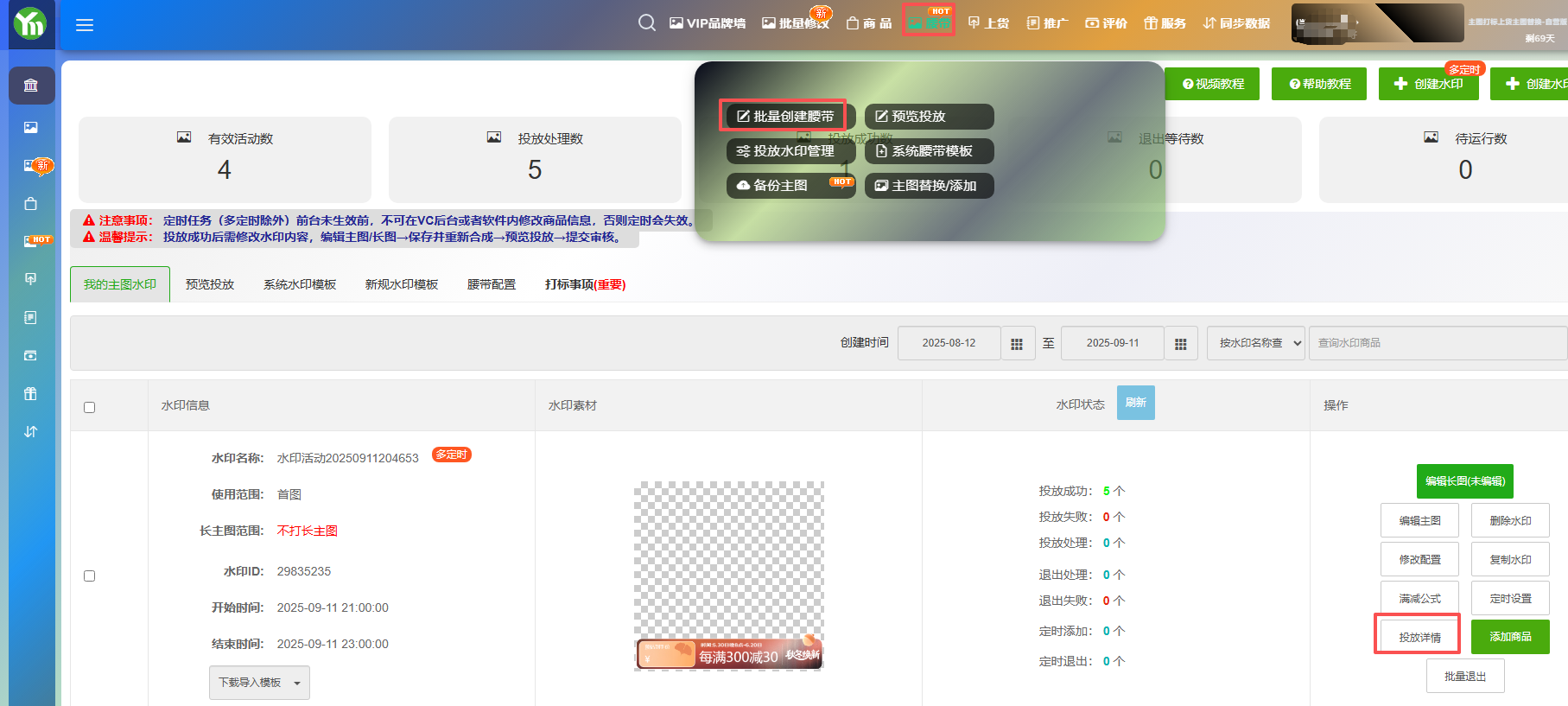Expand the 下载导入模板 dropdown button
This screenshot has width=1568, height=706.
(x=258, y=683)
